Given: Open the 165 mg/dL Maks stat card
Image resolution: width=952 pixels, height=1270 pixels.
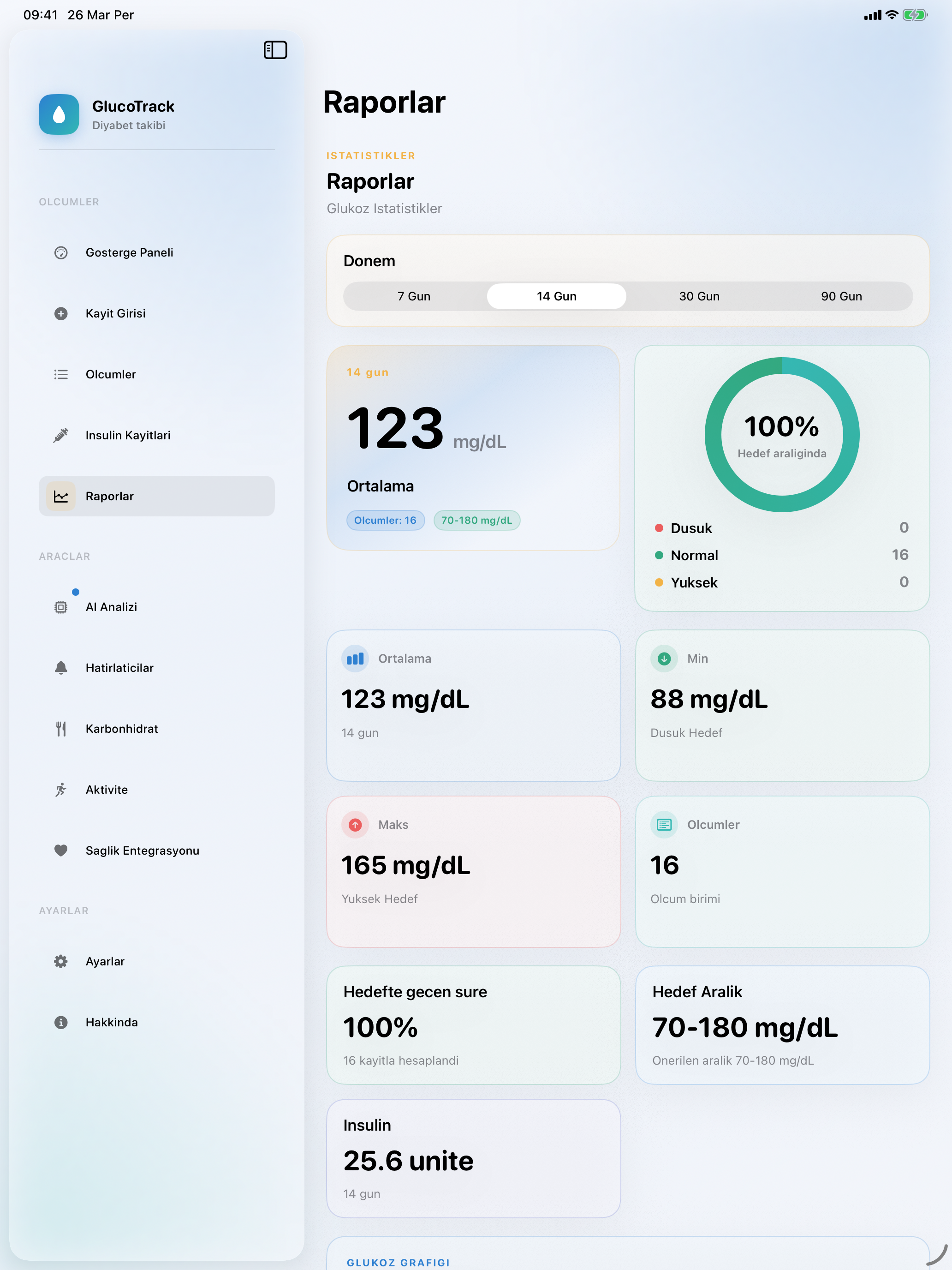Looking at the screenshot, I should [473, 871].
